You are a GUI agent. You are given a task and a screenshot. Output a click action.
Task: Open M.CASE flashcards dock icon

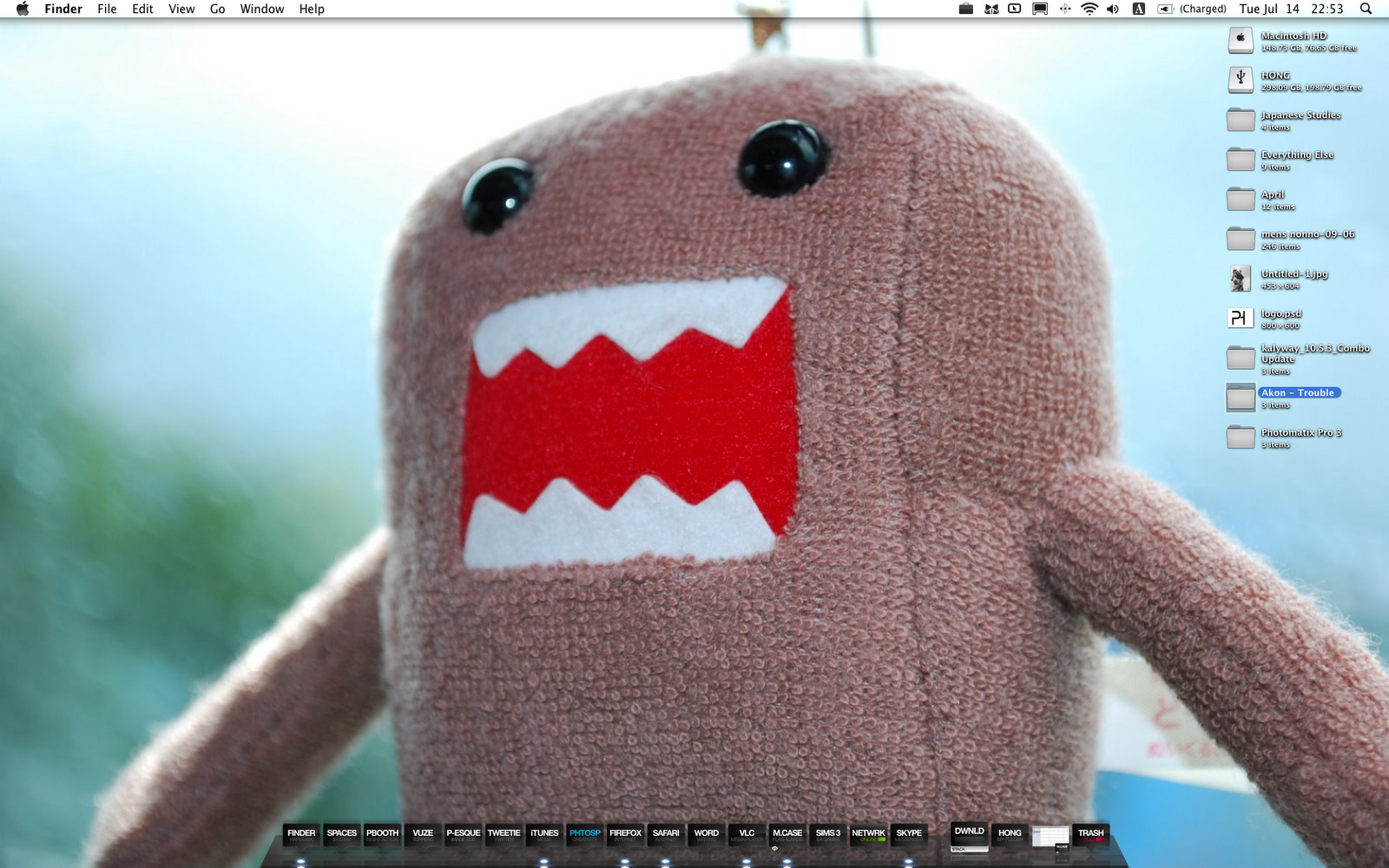[x=787, y=835]
